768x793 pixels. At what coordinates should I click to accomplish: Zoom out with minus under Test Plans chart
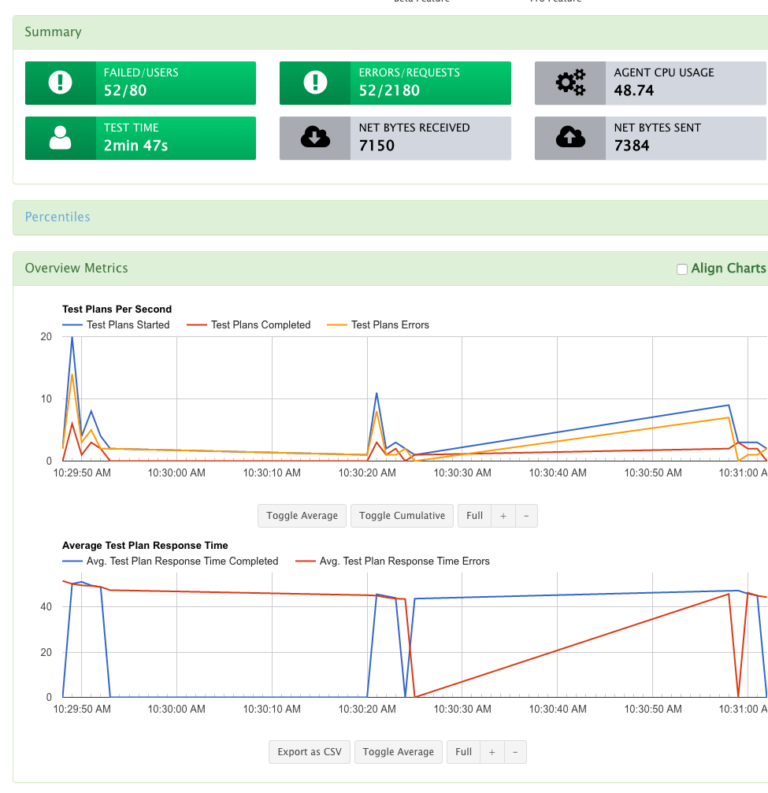click(526, 516)
